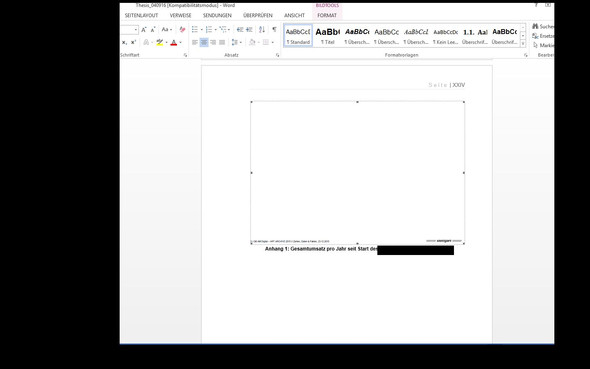The image size is (590, 369).
Task: Apply the Titel style
Action: [x=327, y=36]
